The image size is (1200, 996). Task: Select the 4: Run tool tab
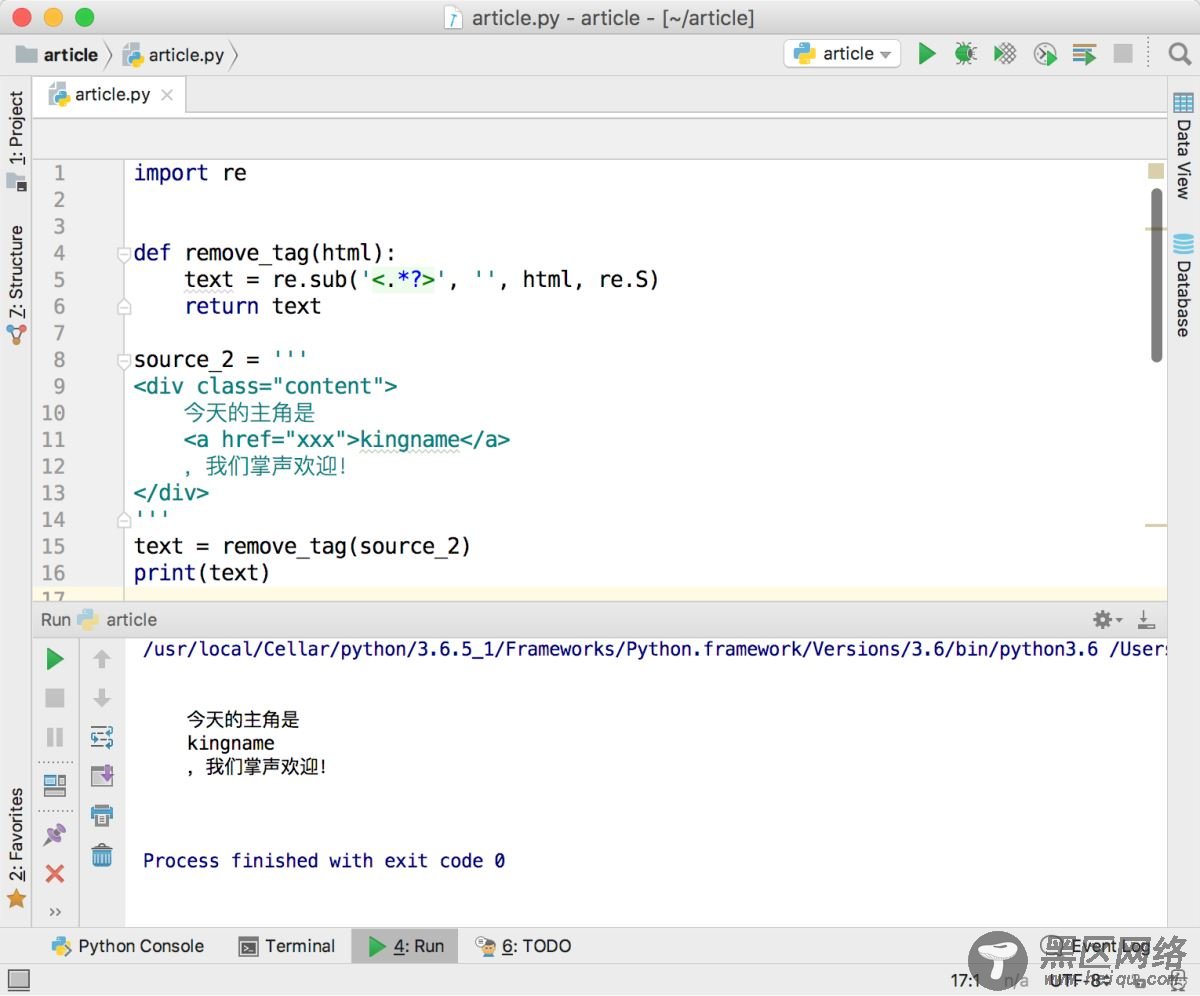click(405, 946)
